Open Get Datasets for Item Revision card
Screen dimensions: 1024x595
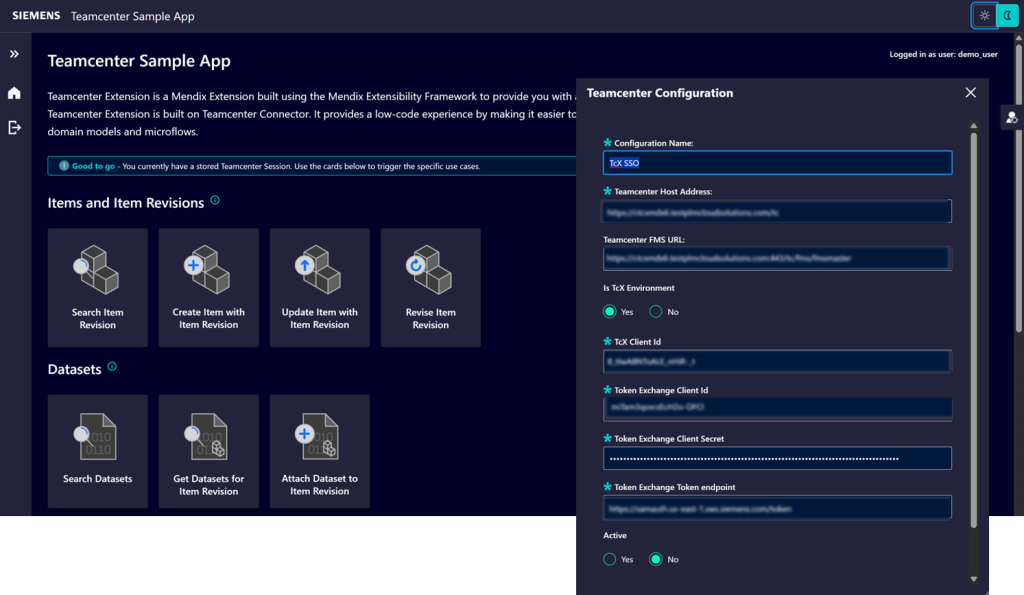(x=208, y=452)
